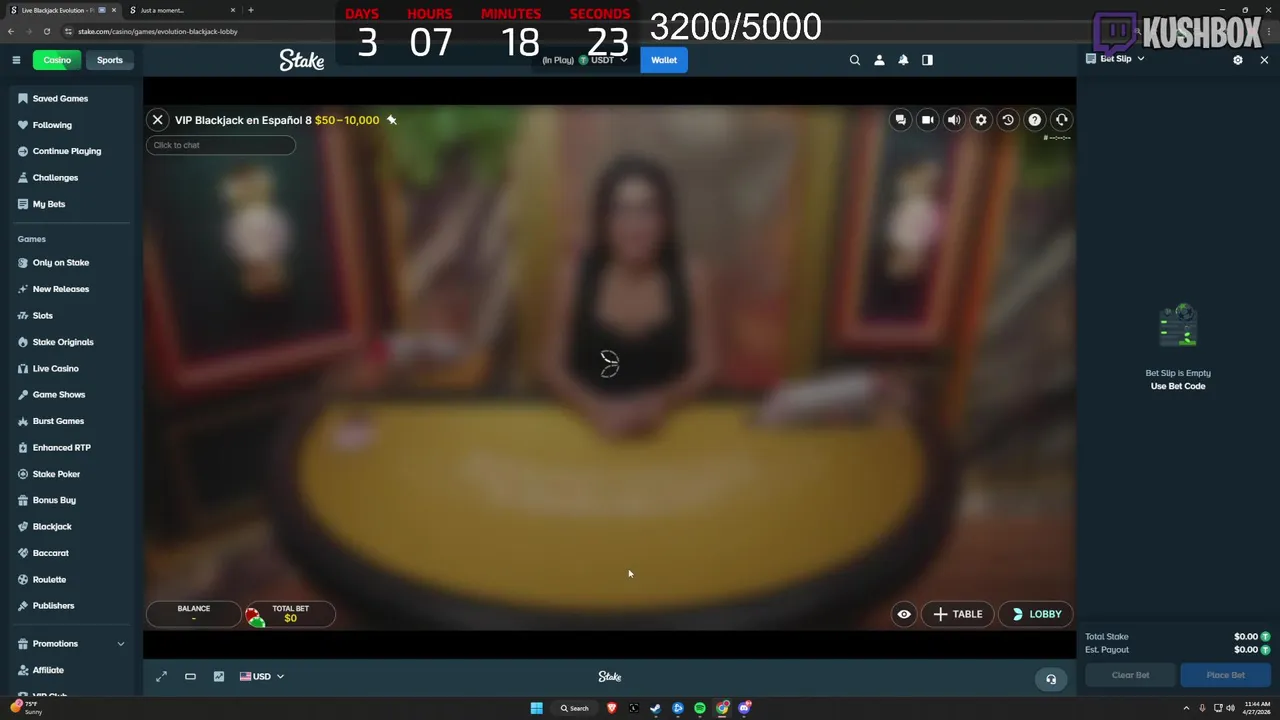Click the Stake logo in header

pos(302,60)
